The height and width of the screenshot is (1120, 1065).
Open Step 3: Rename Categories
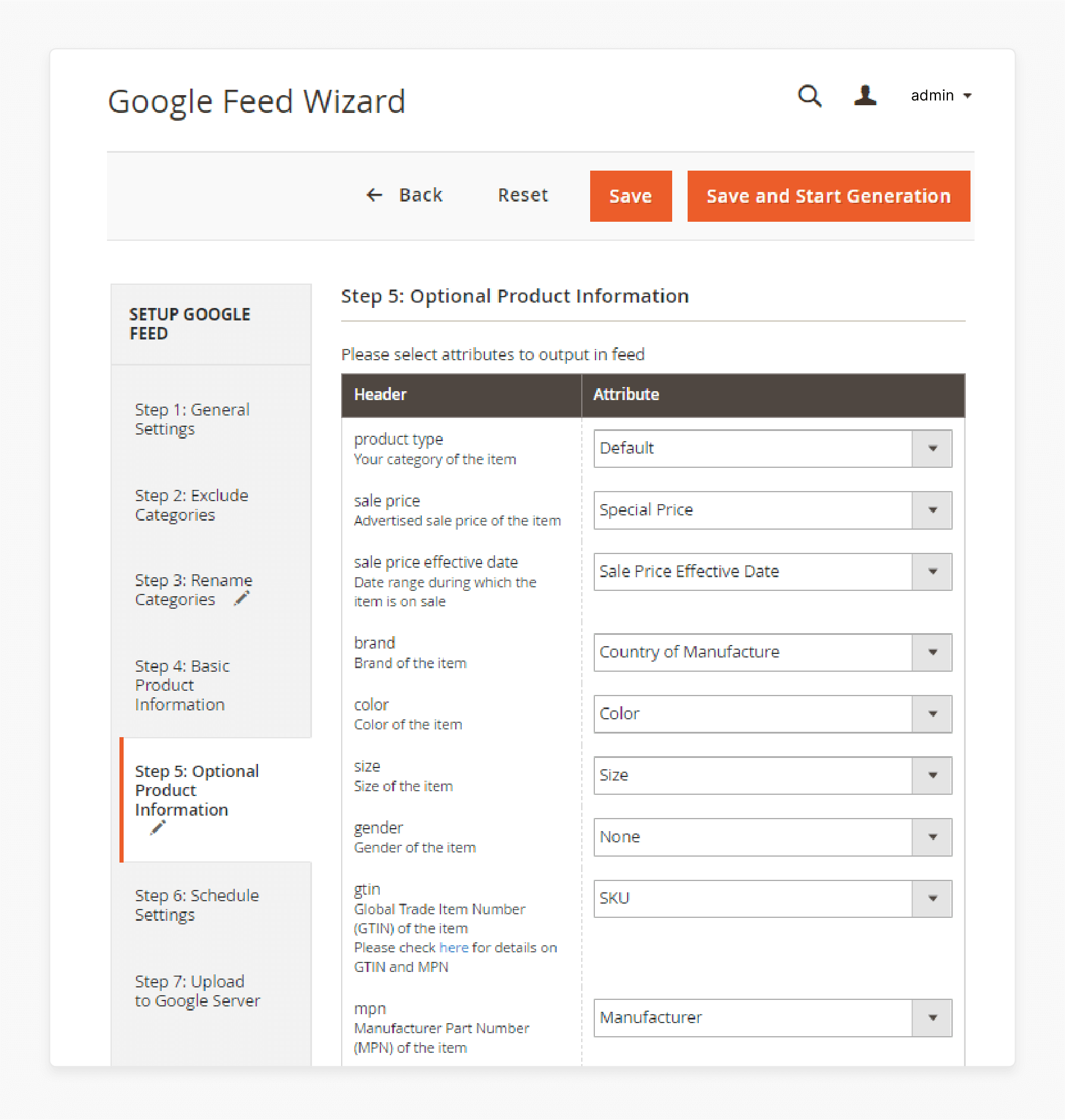[x=193, y=590]
